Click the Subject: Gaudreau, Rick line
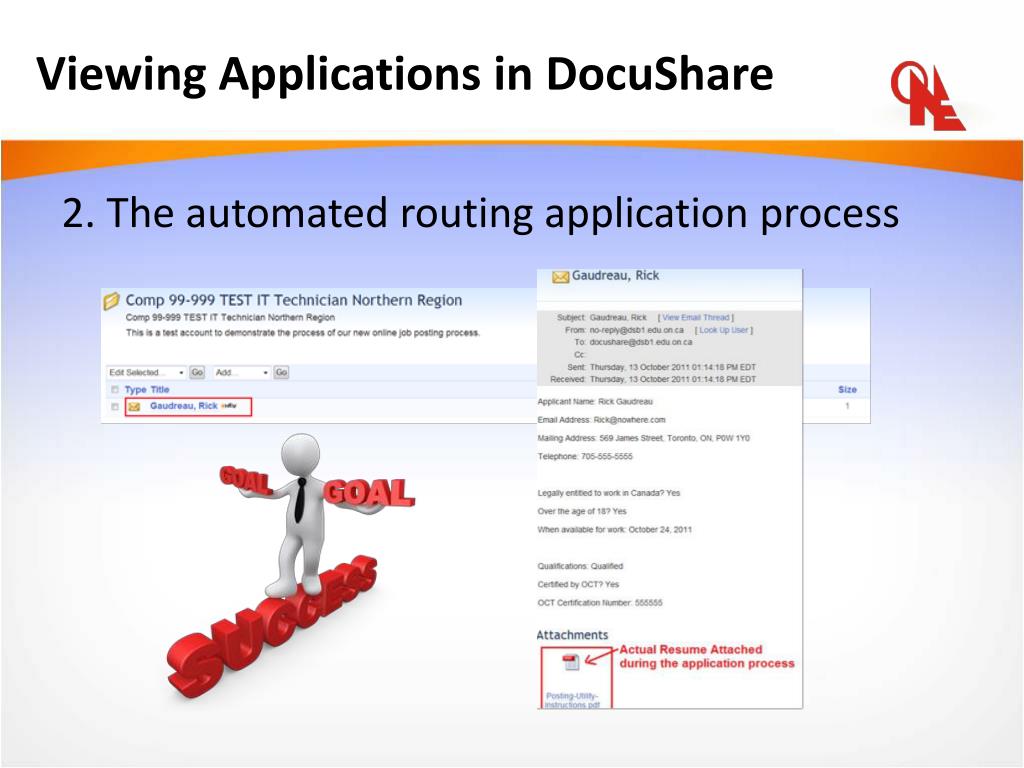Image resolution: width=1024 pixels, height=768 pixels. (601, 317)
